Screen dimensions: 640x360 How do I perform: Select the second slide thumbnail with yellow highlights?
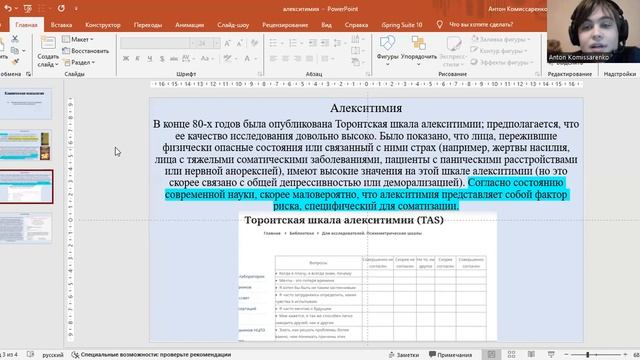(x=25, y=145)
